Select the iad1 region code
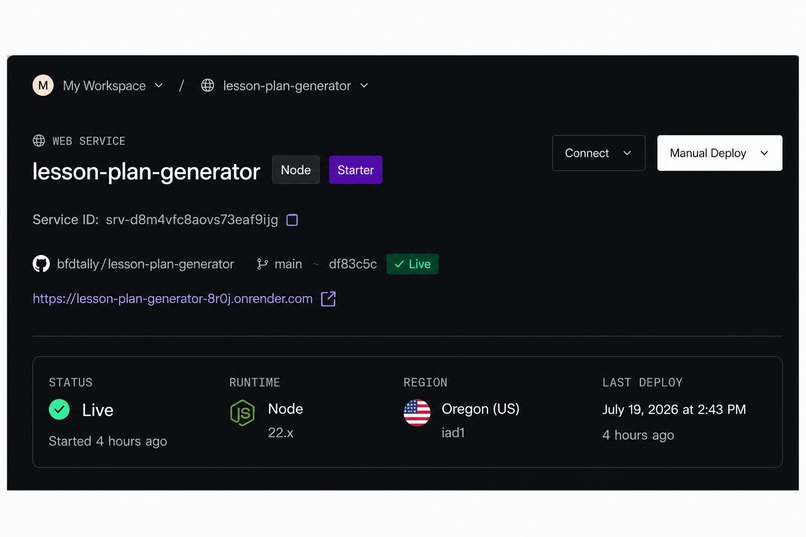The height and width of the screenshot is (537, 806). coord(453,433)
